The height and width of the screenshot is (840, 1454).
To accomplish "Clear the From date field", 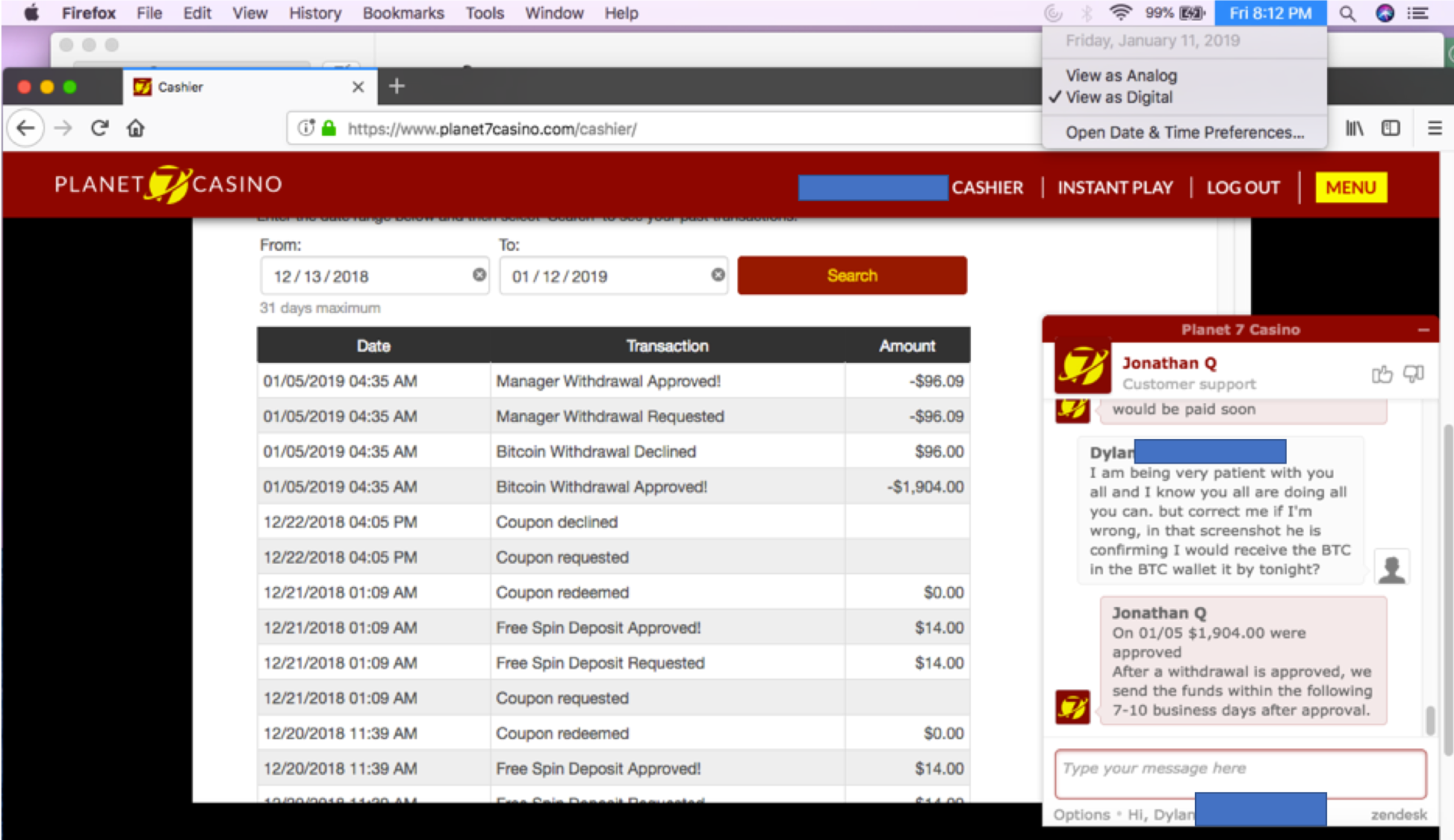I will [479, 275].
